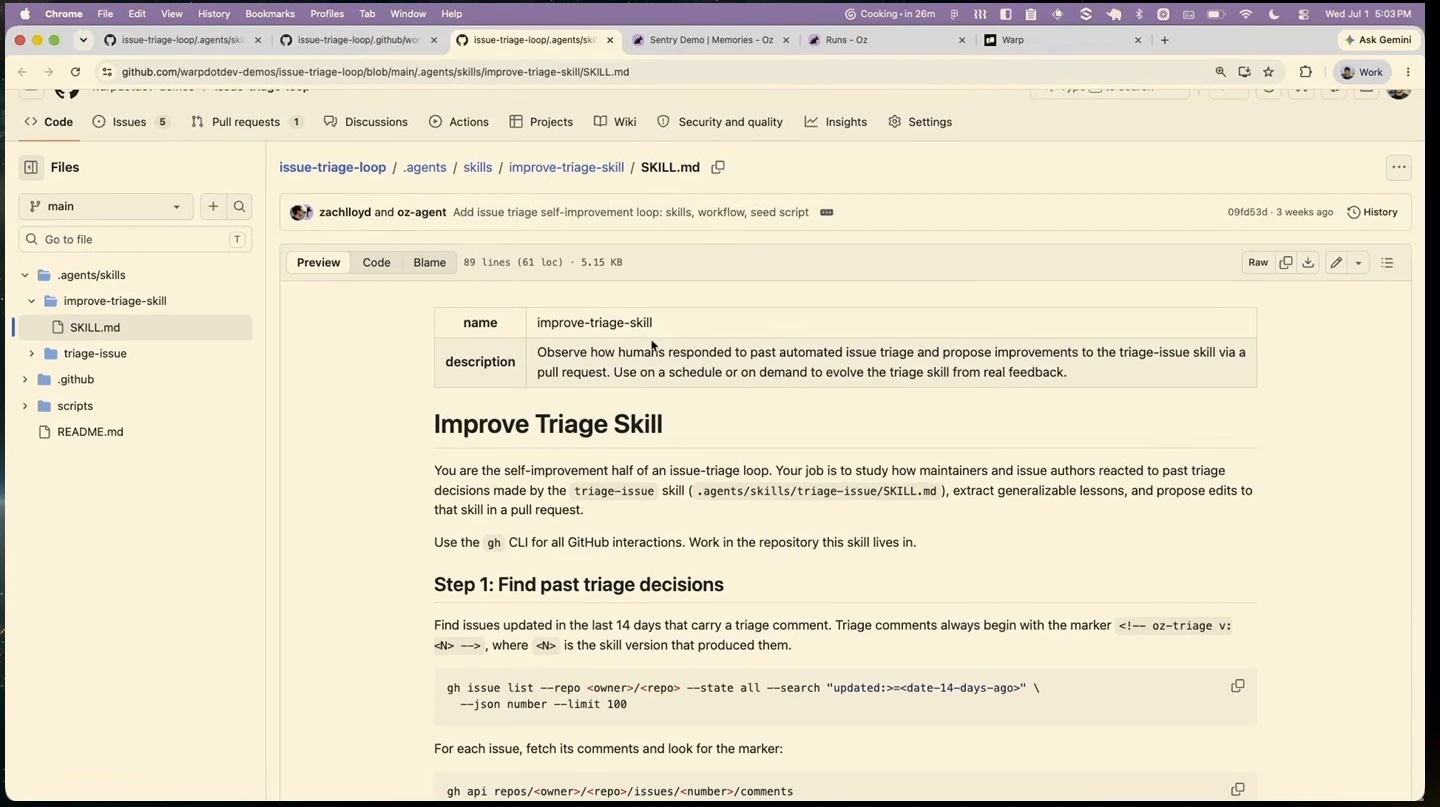Image resolution: width=1440 pixels, height=807 pixels.
Task: Open the Actions repository tab
Action: (x=459, y=122)
